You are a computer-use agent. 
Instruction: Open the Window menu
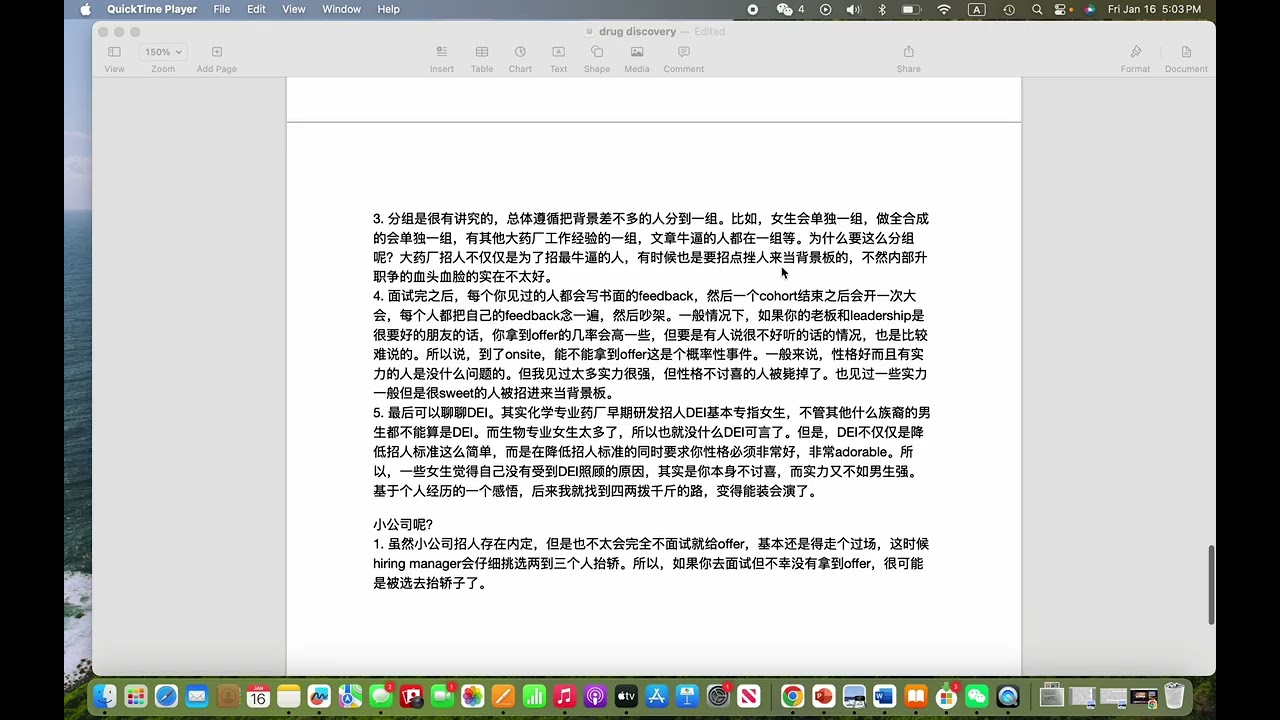(341, 9)
